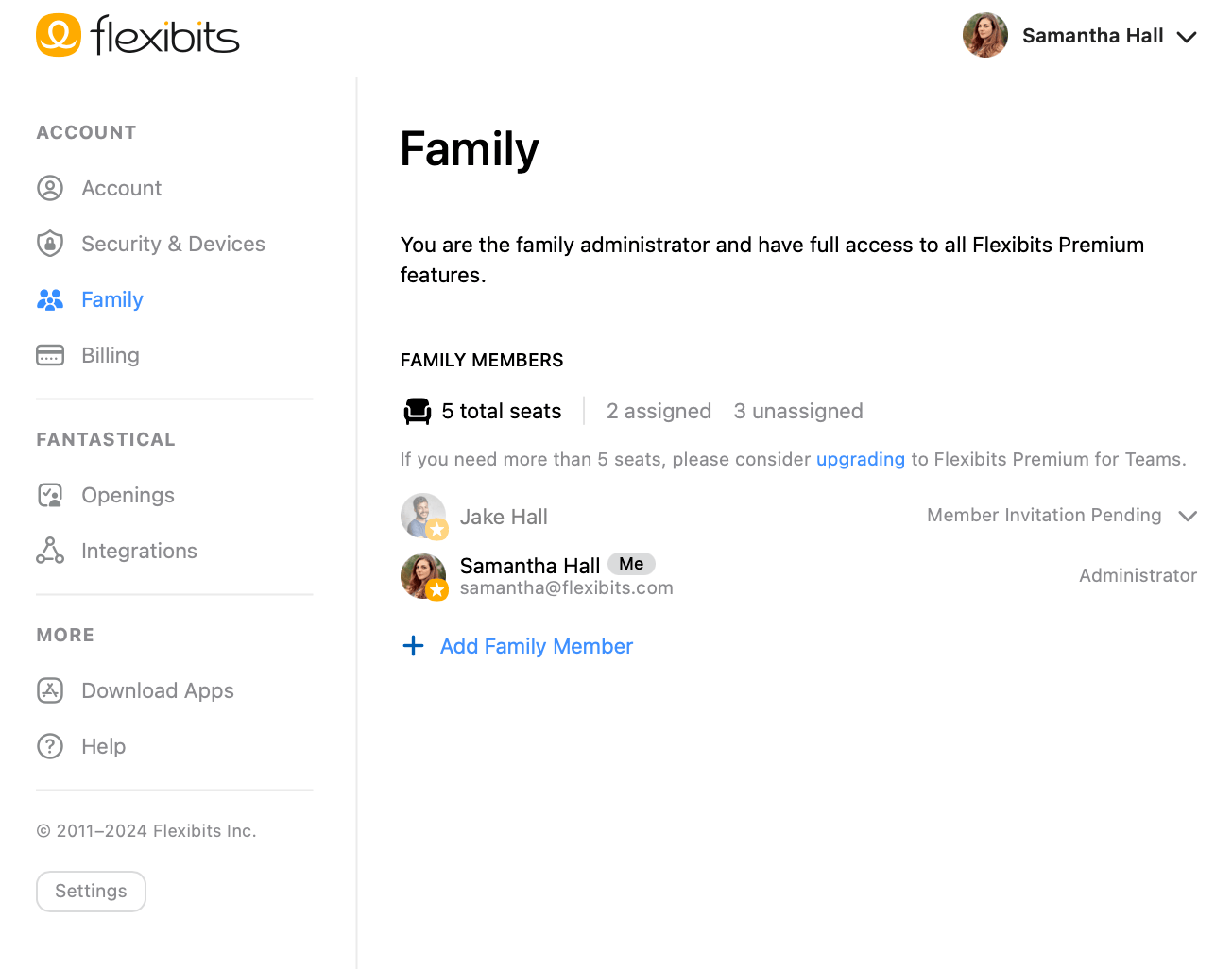The width and height of the screenshot is (1232, 969).
Task: Click the Family people icon
Action: [x=50, y=299]
